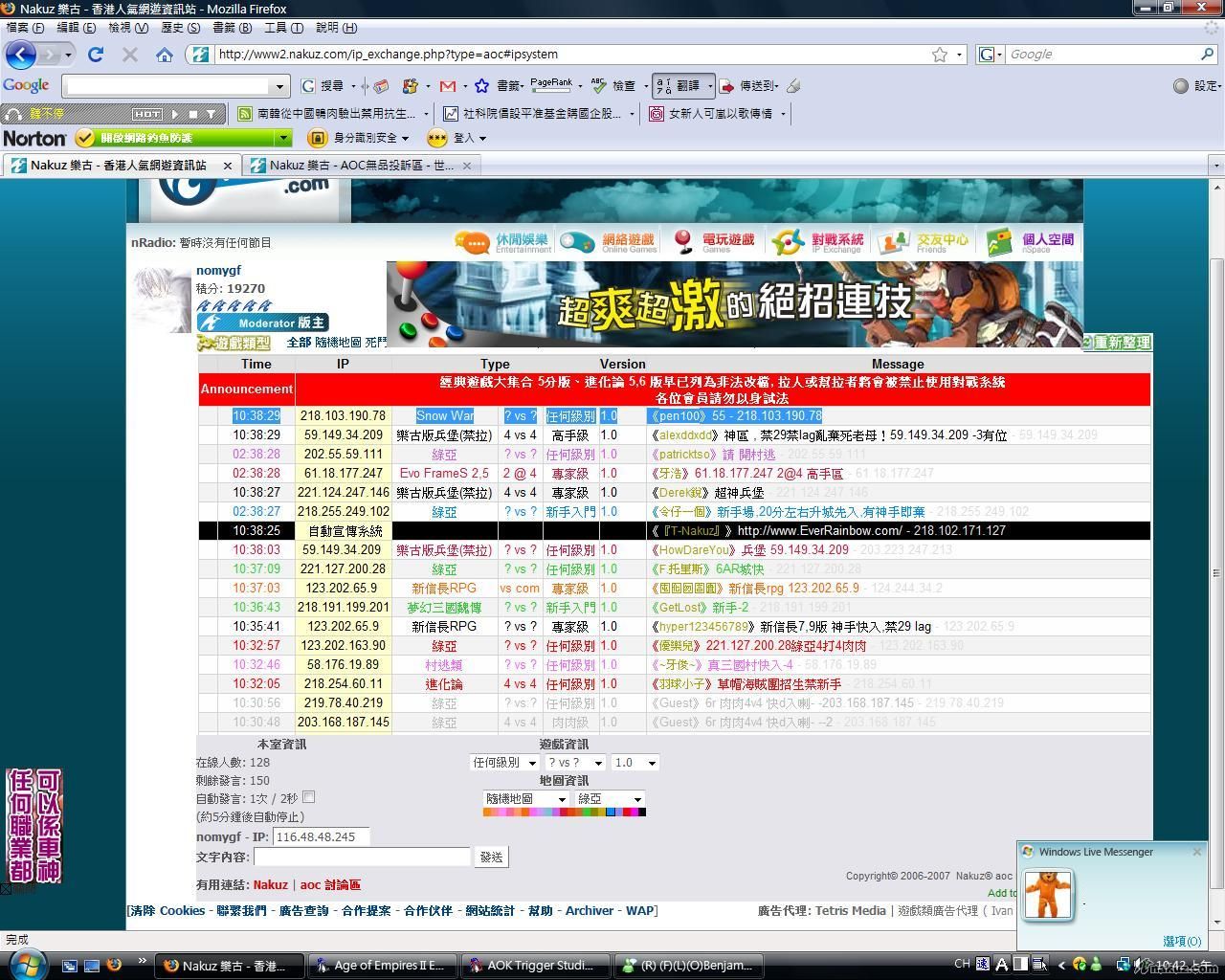
Task: Click the URL address bar
Action: pyautogui.click(x=569, y=55)
